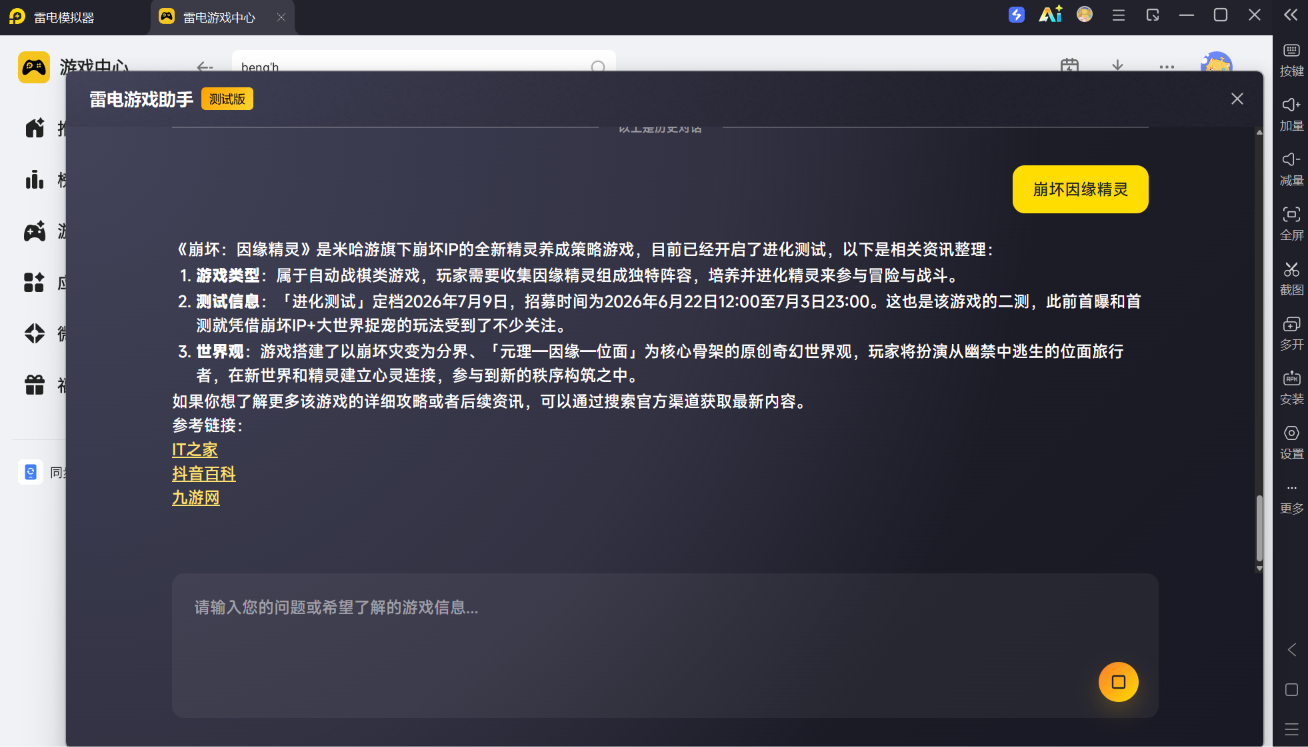Open the three-dot more options icon

(1167, 67)
